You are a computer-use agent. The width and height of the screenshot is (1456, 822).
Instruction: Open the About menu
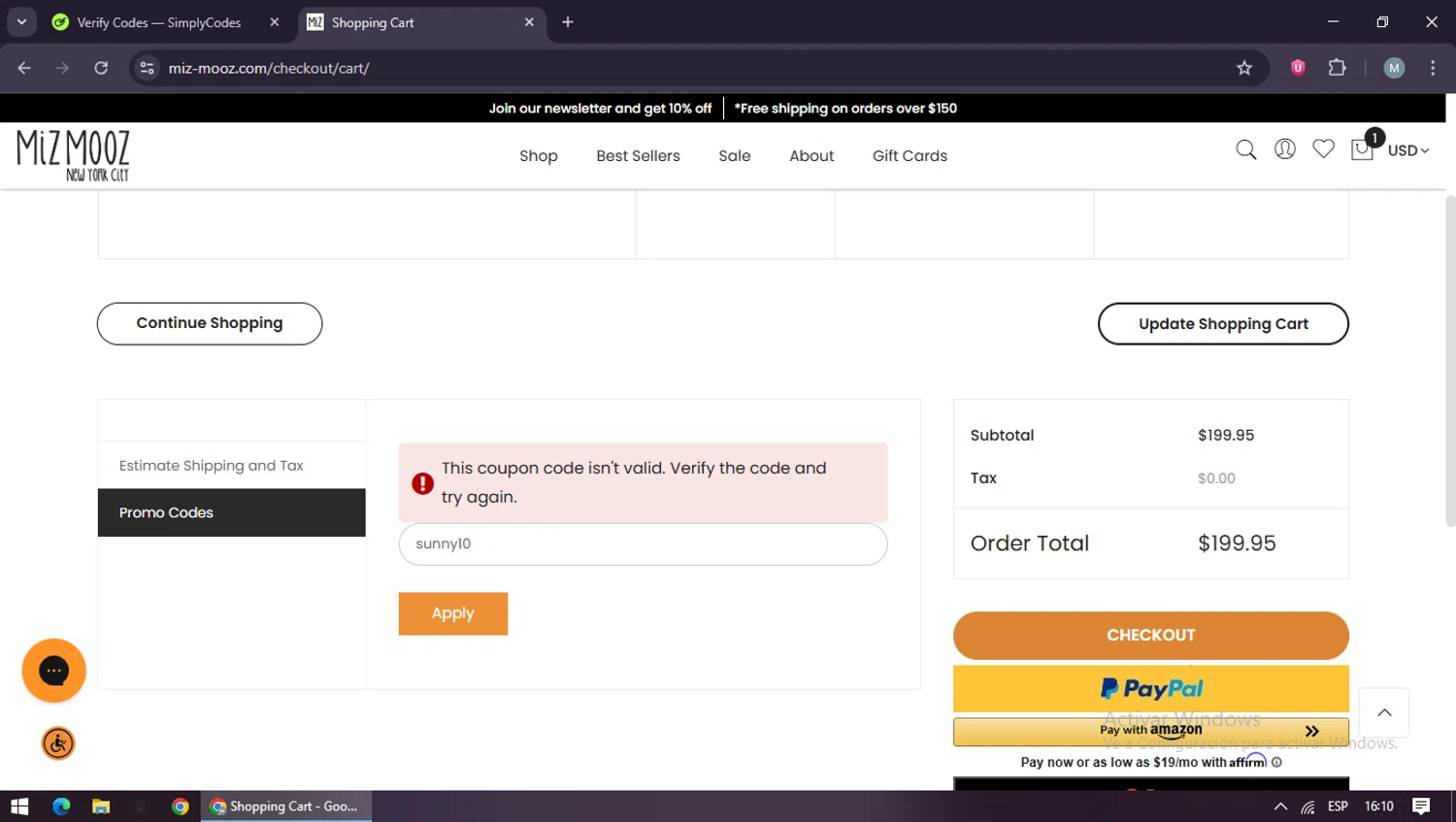click(811, 155)
